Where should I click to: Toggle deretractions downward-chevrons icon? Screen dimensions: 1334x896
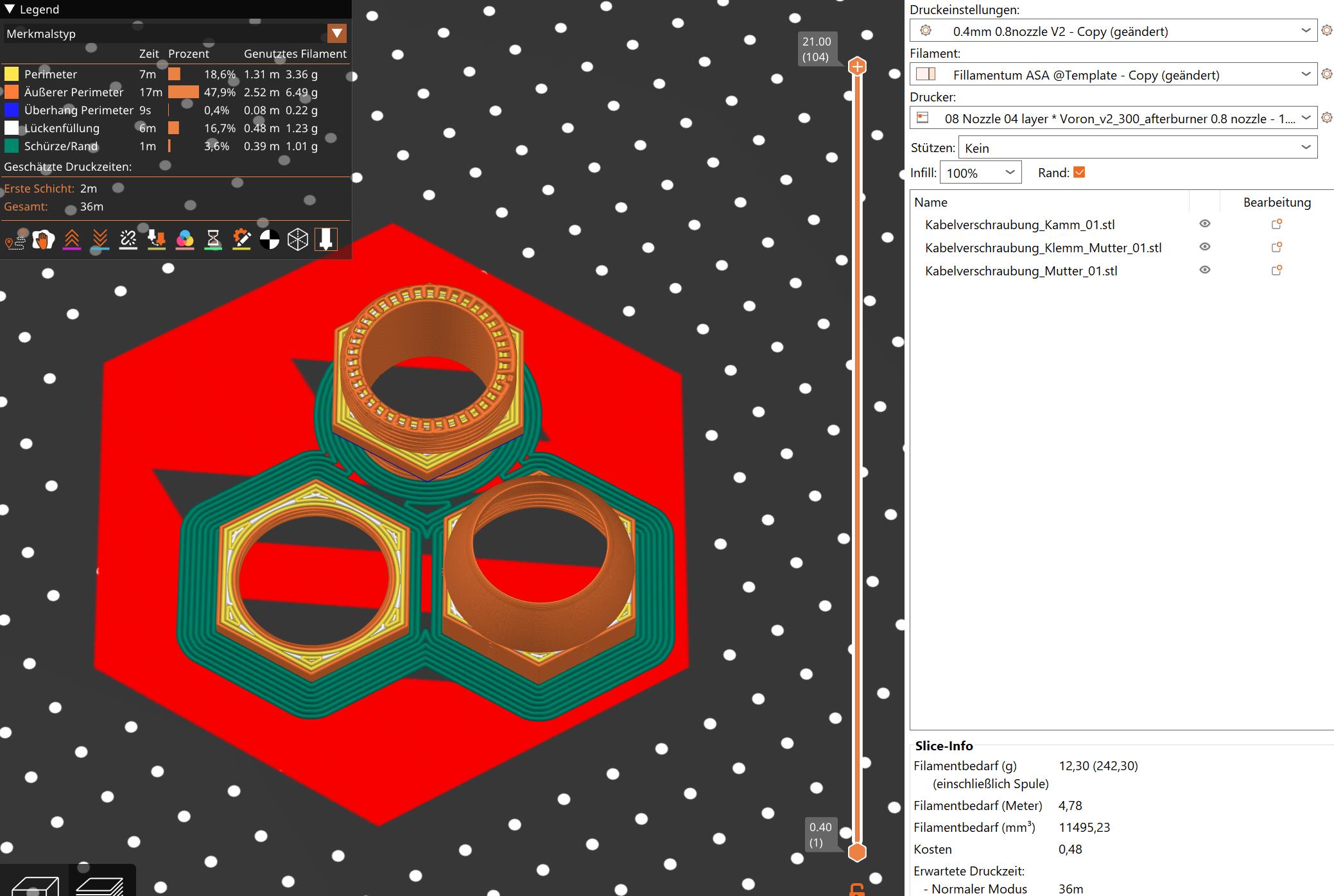(x=100, y=240)
